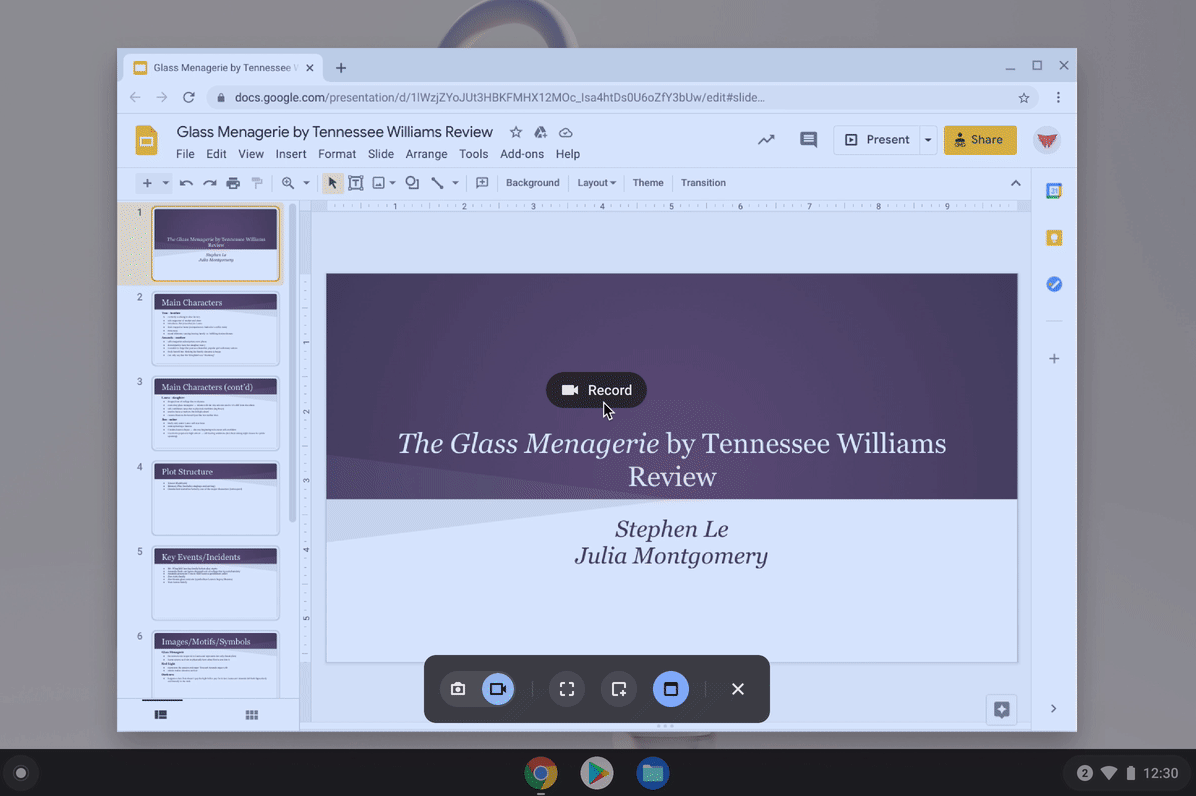Image resolution: width=1196 pixels, height=796 pixels.
Task: Open the Arrange menu
Action: (426, 154)
